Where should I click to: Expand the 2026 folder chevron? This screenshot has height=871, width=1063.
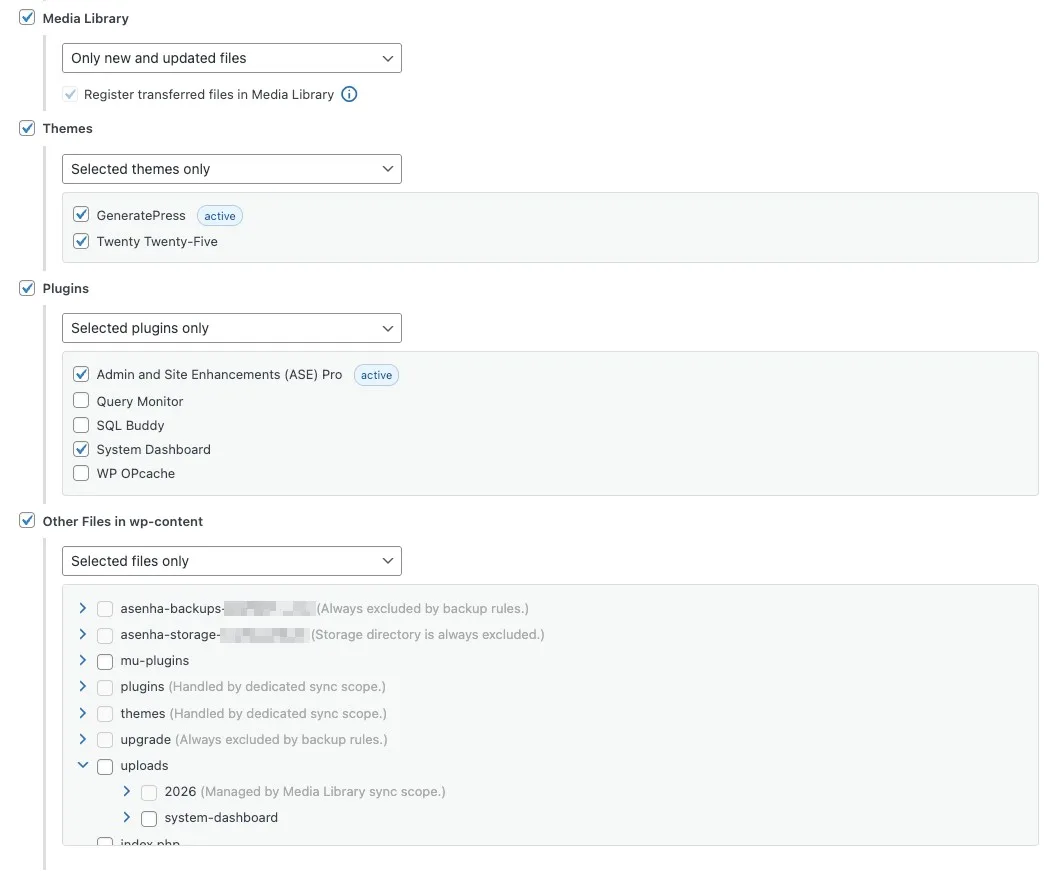pyautogui.click(x=127, y=792)
